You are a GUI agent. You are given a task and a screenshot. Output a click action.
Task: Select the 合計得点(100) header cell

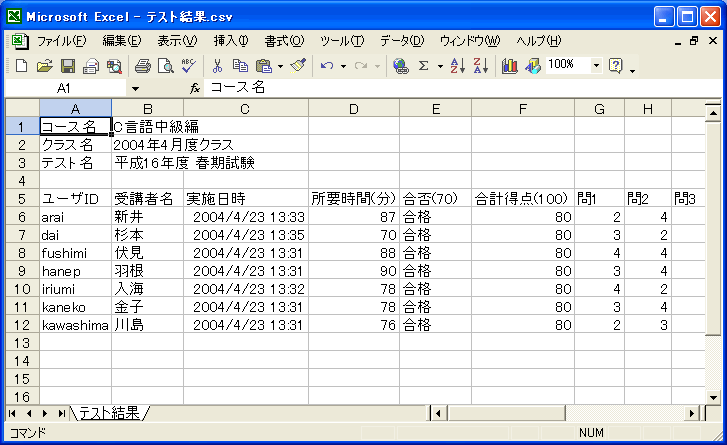pos(523,199)
